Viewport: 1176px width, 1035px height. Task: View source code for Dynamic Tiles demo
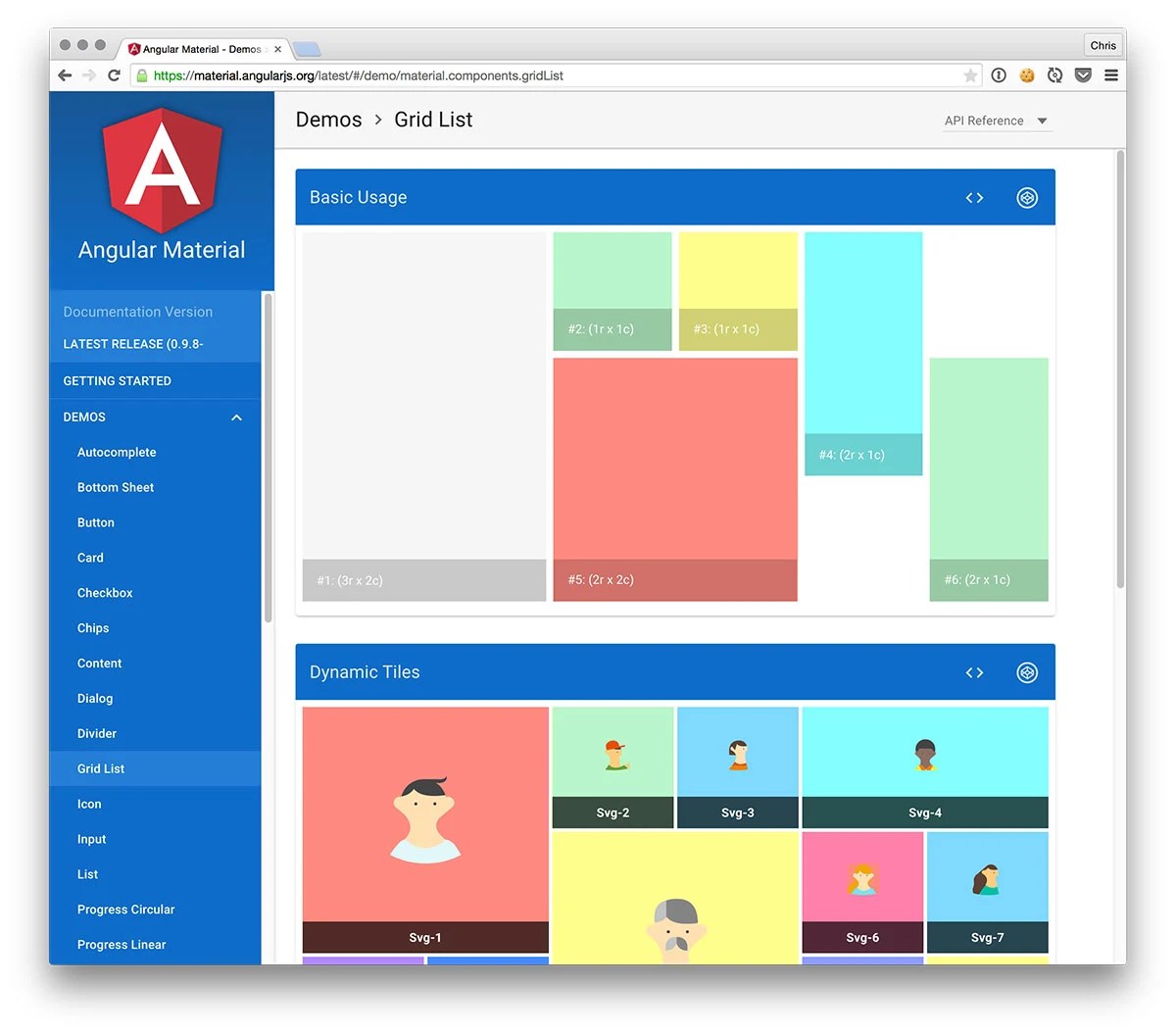pos(973,672)
